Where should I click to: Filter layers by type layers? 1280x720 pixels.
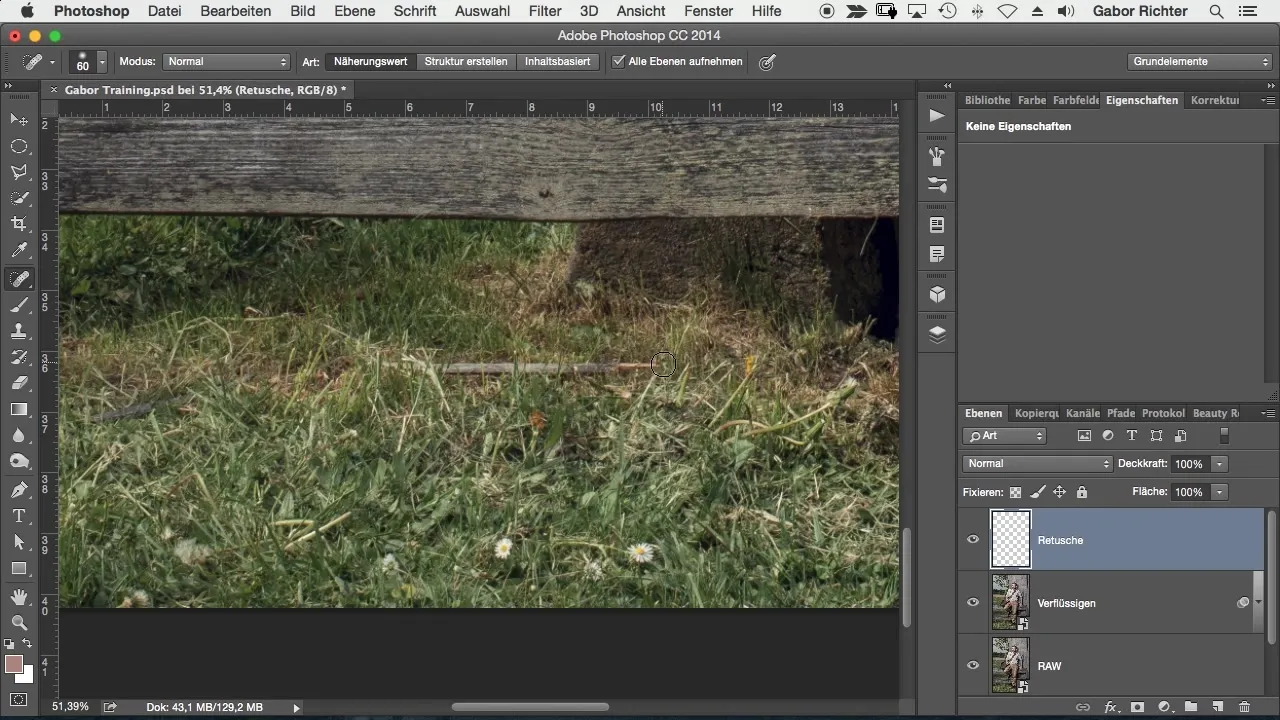tap(1132, 436)
